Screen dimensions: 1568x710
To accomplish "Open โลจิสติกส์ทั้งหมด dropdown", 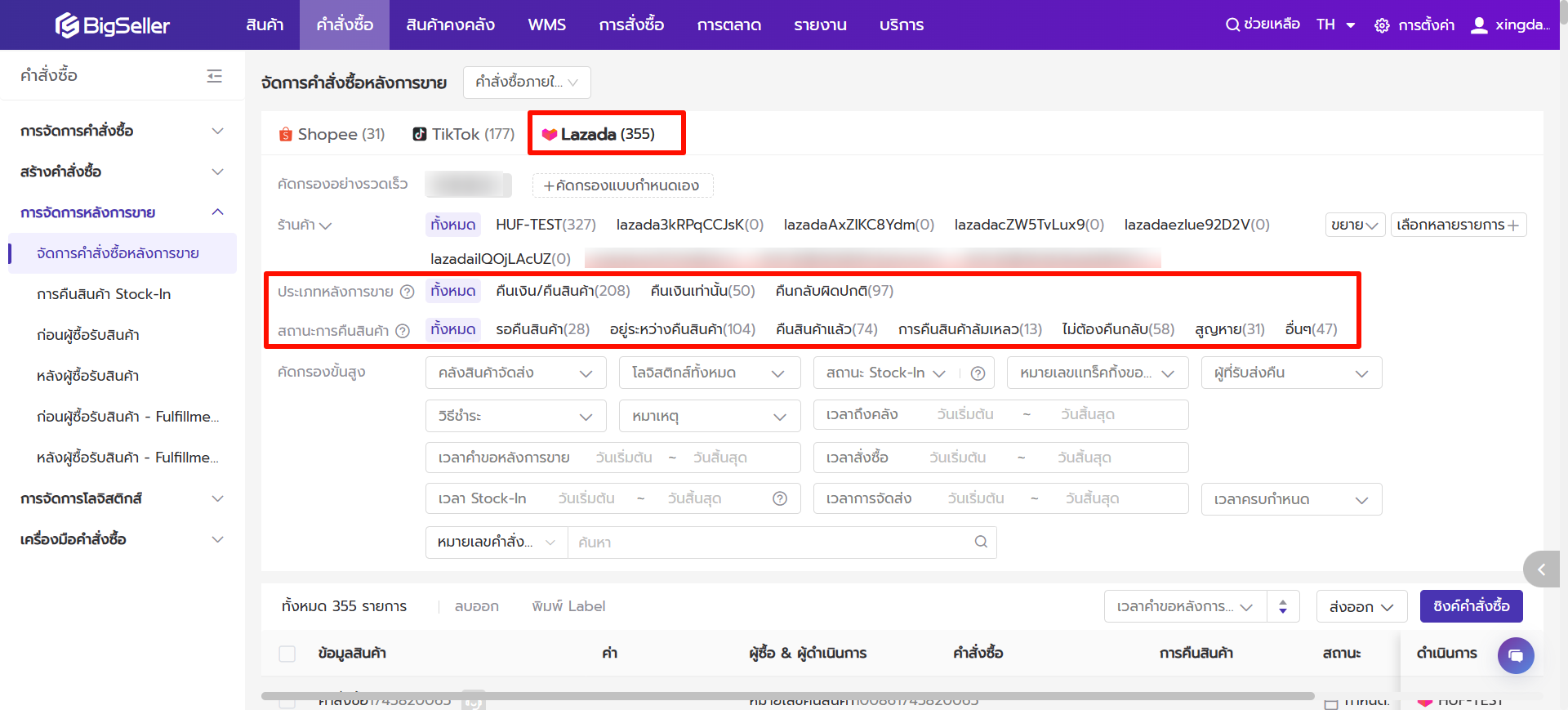I will coord(709,373).
